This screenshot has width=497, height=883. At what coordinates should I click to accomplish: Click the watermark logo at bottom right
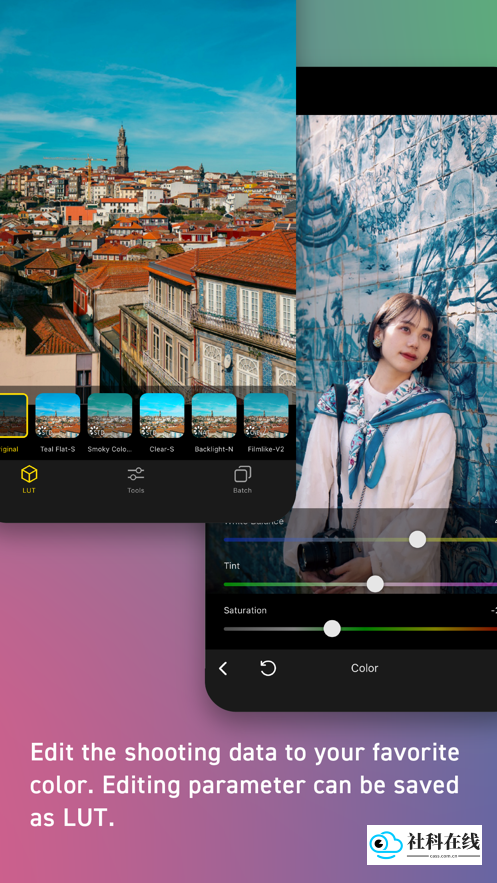click(x=424, y=845)
